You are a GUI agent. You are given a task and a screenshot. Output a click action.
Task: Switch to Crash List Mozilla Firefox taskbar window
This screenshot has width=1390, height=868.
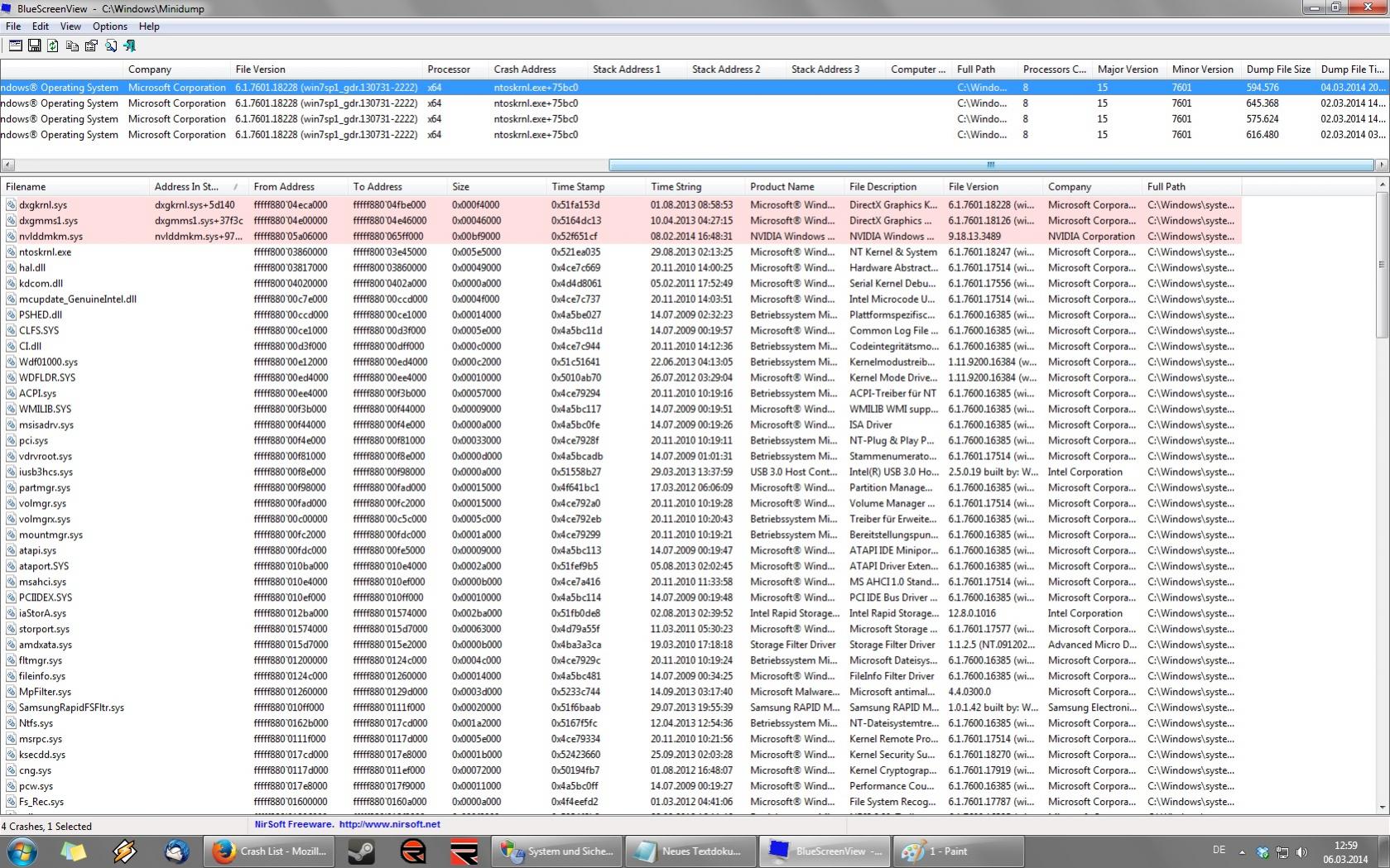[x=270, y=851]
